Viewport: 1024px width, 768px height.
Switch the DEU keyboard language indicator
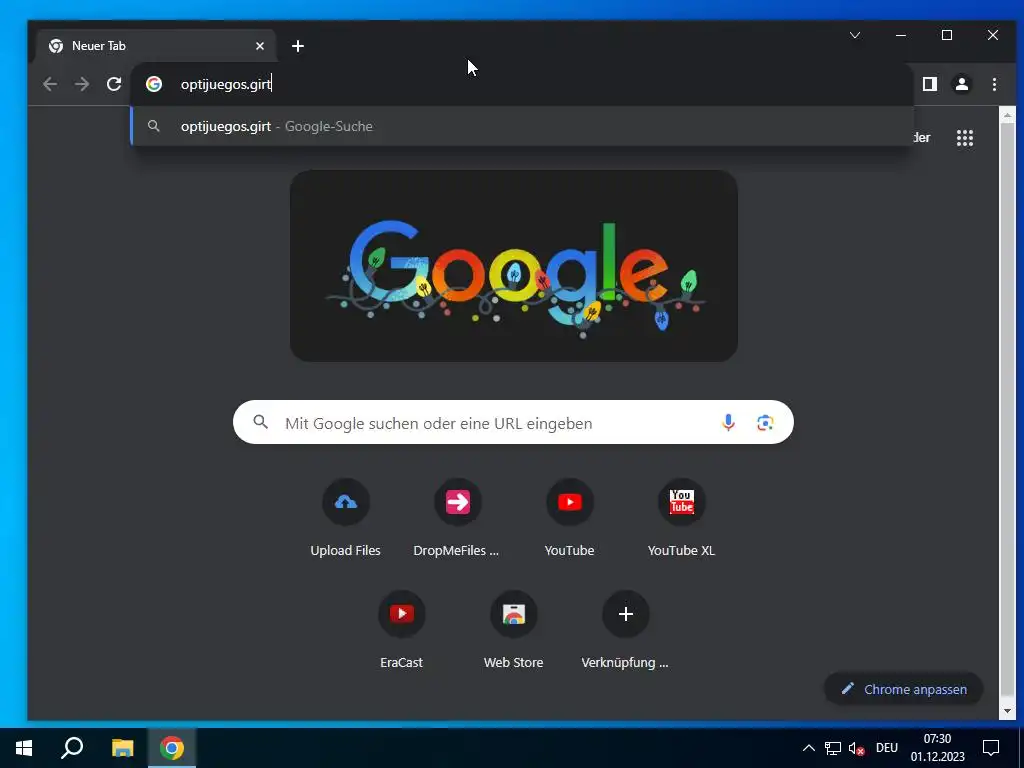point(887,748)
